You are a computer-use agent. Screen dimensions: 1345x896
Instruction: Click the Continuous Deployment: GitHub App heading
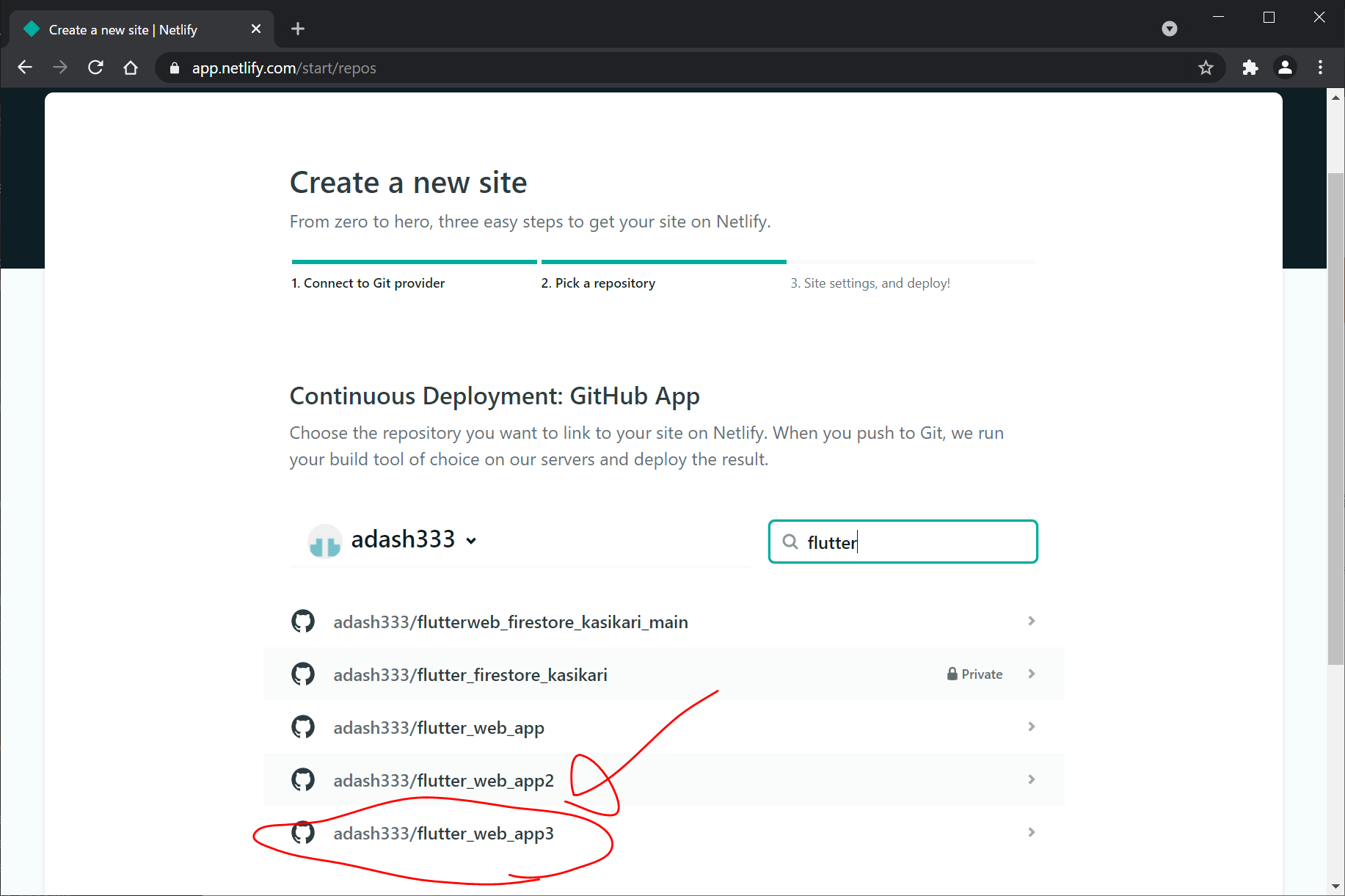pyautogui.click(x=495, y=396)
